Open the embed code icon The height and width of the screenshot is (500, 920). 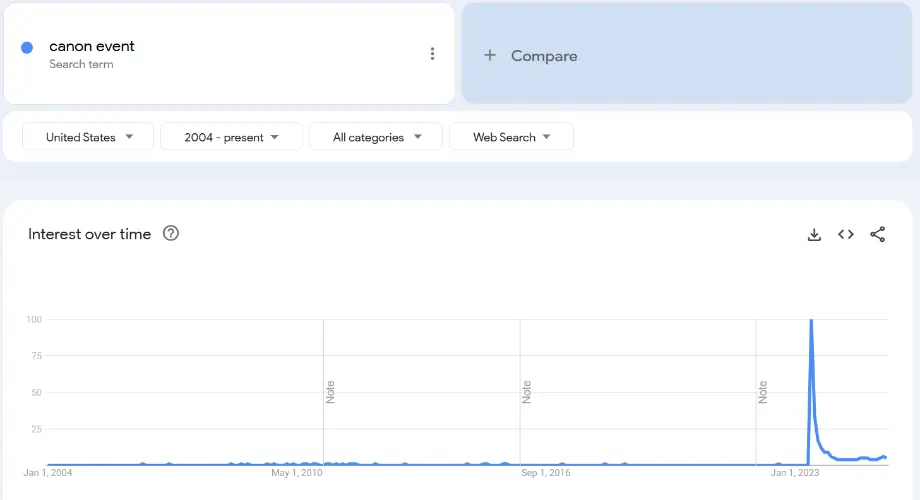845,234
